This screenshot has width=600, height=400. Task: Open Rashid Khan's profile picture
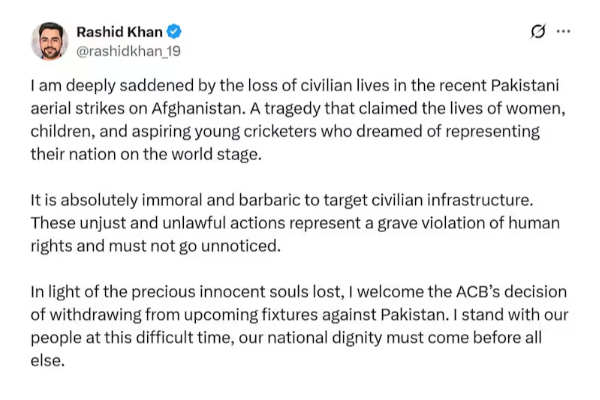click(48, 40)
